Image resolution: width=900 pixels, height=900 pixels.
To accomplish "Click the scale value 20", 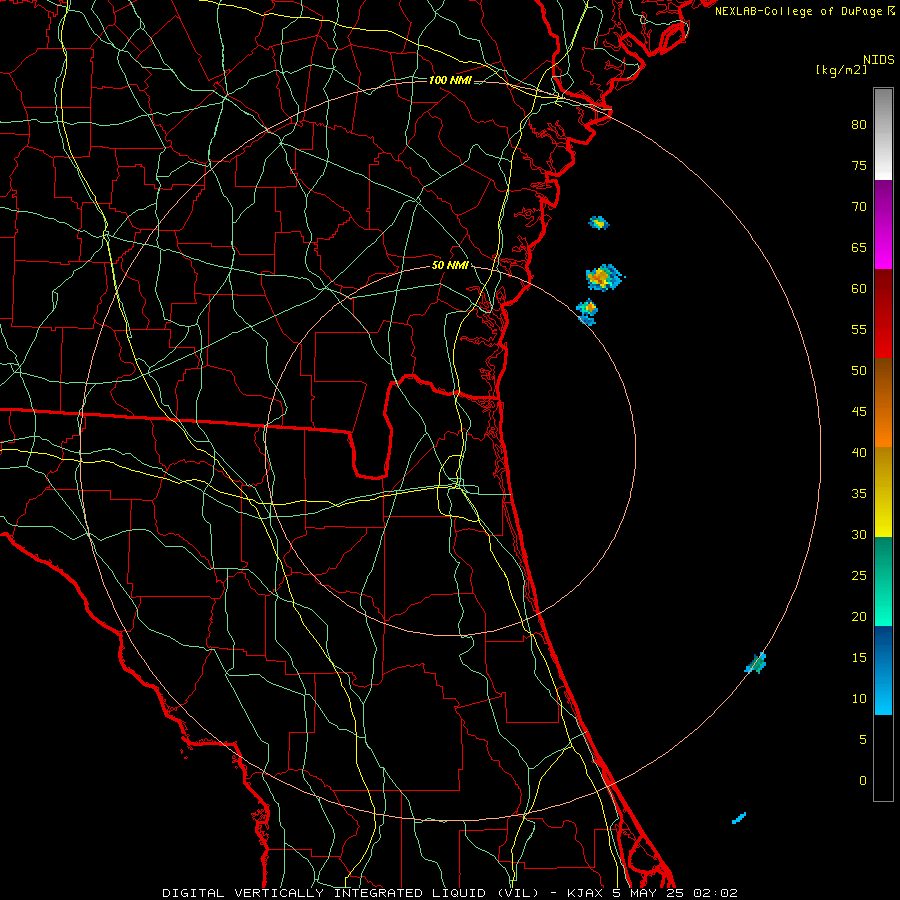I will (x=859, y=617).
